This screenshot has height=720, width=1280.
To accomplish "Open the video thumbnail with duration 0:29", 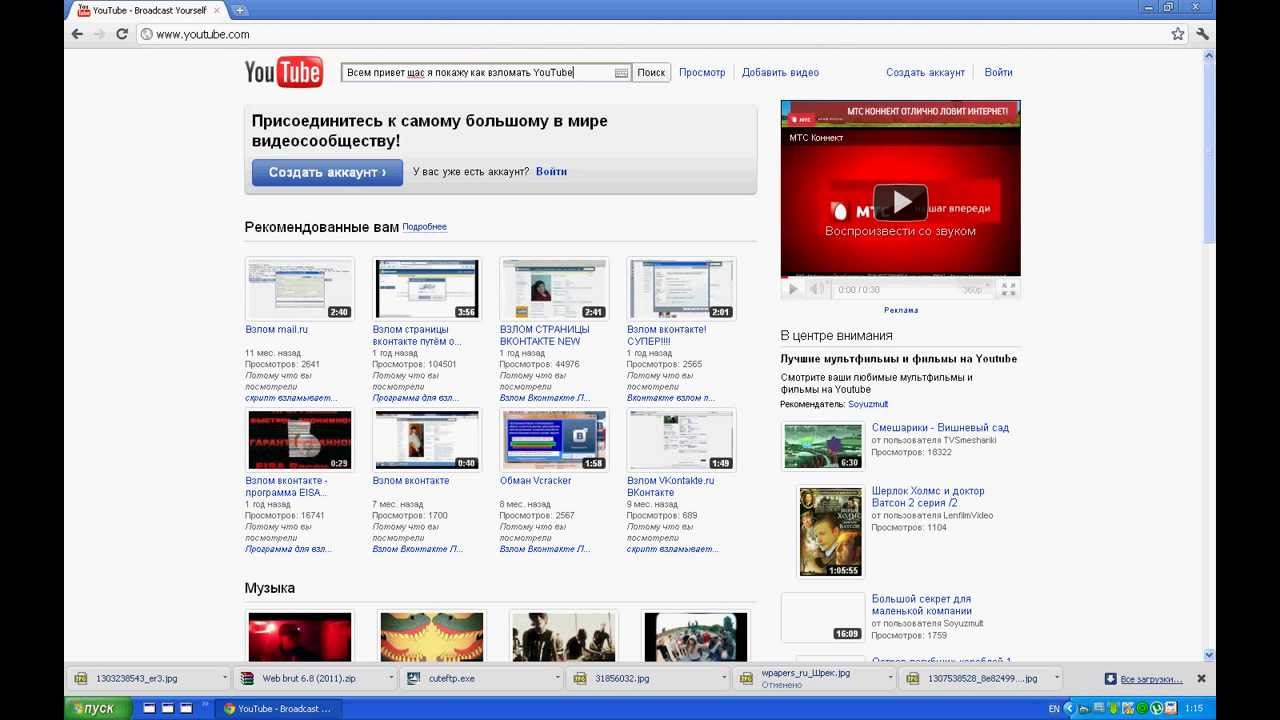I will pos(299,439).
